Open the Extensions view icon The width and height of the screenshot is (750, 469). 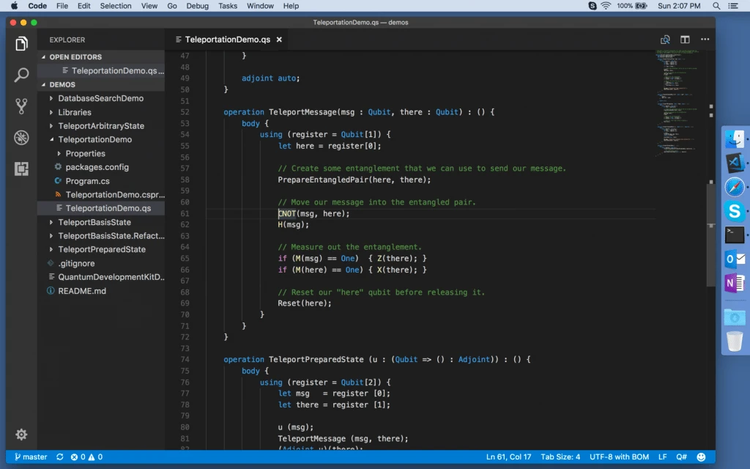(21, 168)
